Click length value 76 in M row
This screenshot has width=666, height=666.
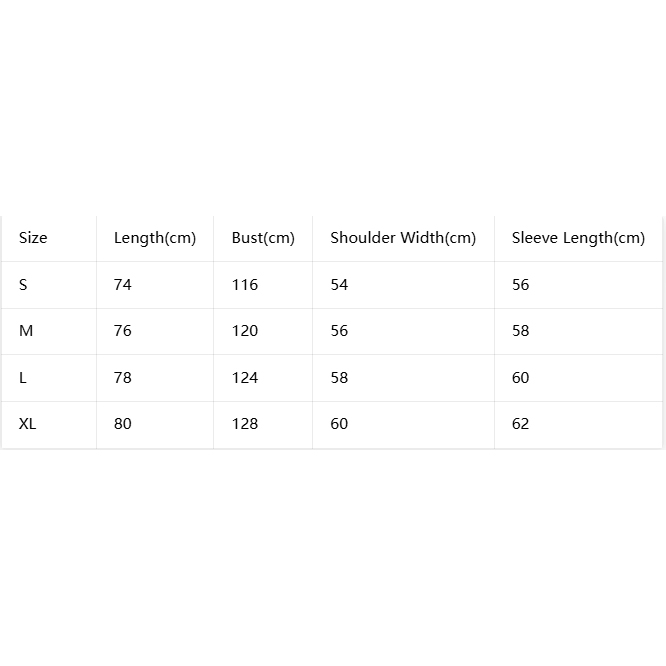pyautogui.click(x=123, y=331)
